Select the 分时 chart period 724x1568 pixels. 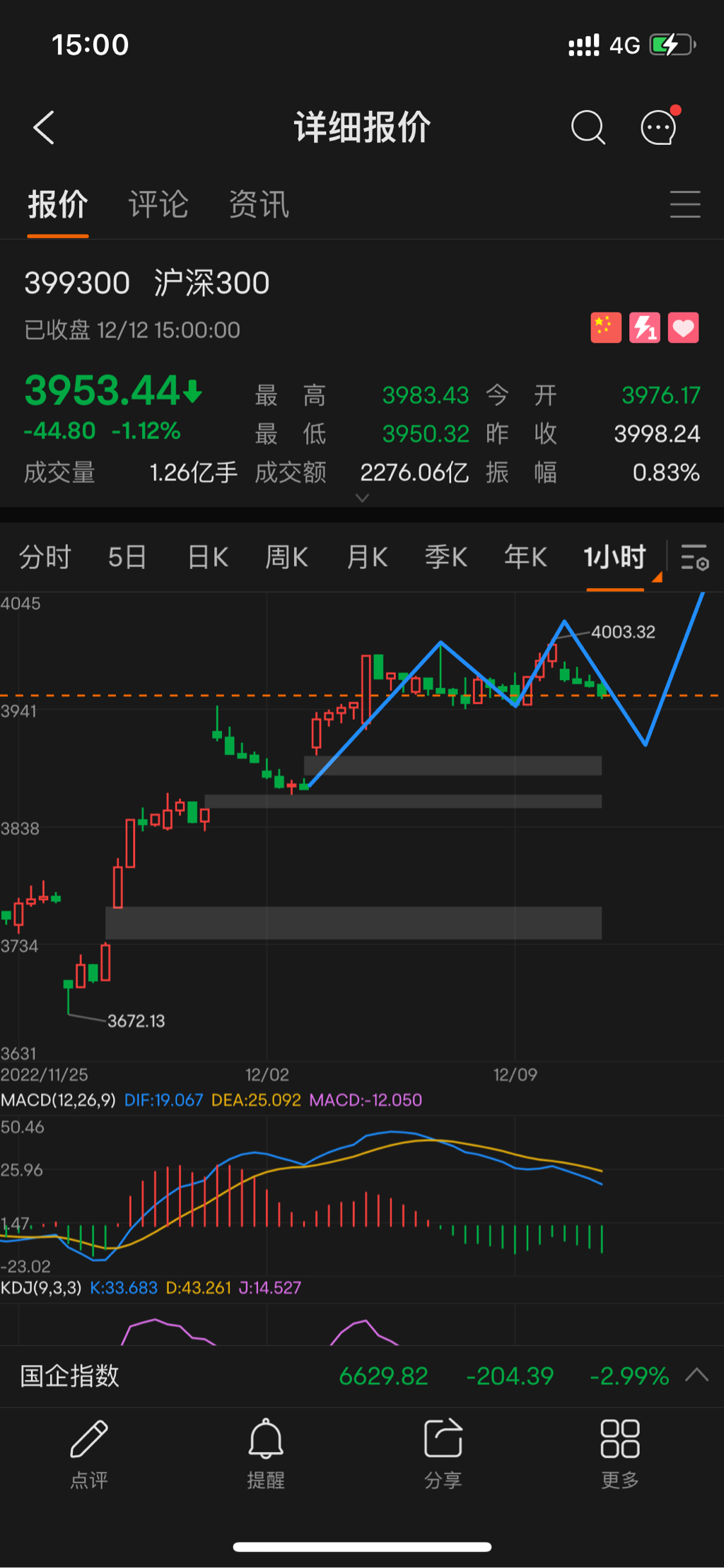(45, 557)
